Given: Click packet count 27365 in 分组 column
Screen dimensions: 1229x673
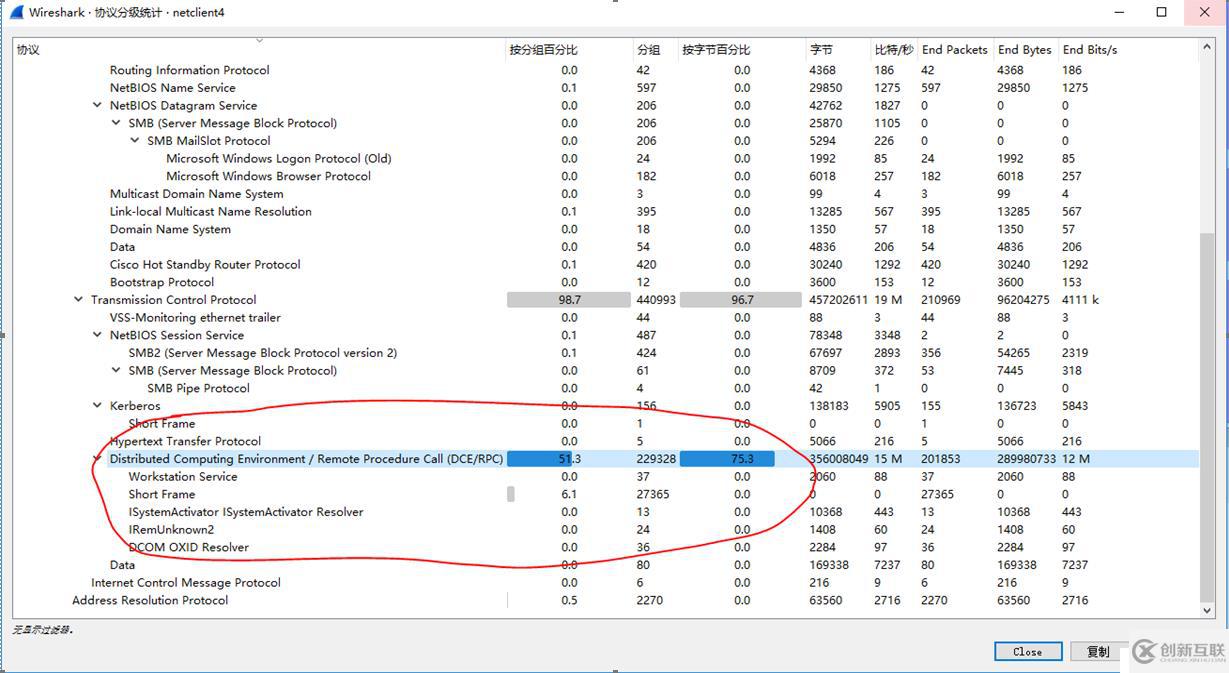Looking at the screenshot, I should point(653,494).
